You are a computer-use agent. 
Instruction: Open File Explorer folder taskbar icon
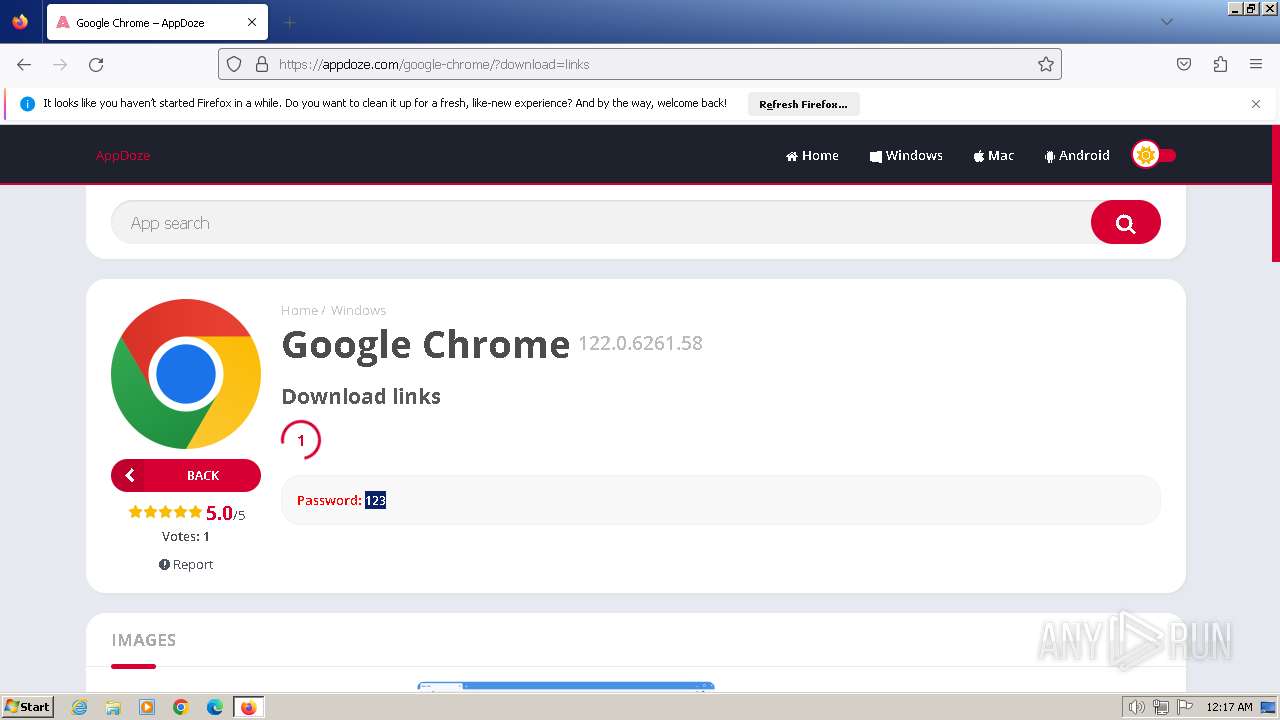coord(113,707)
